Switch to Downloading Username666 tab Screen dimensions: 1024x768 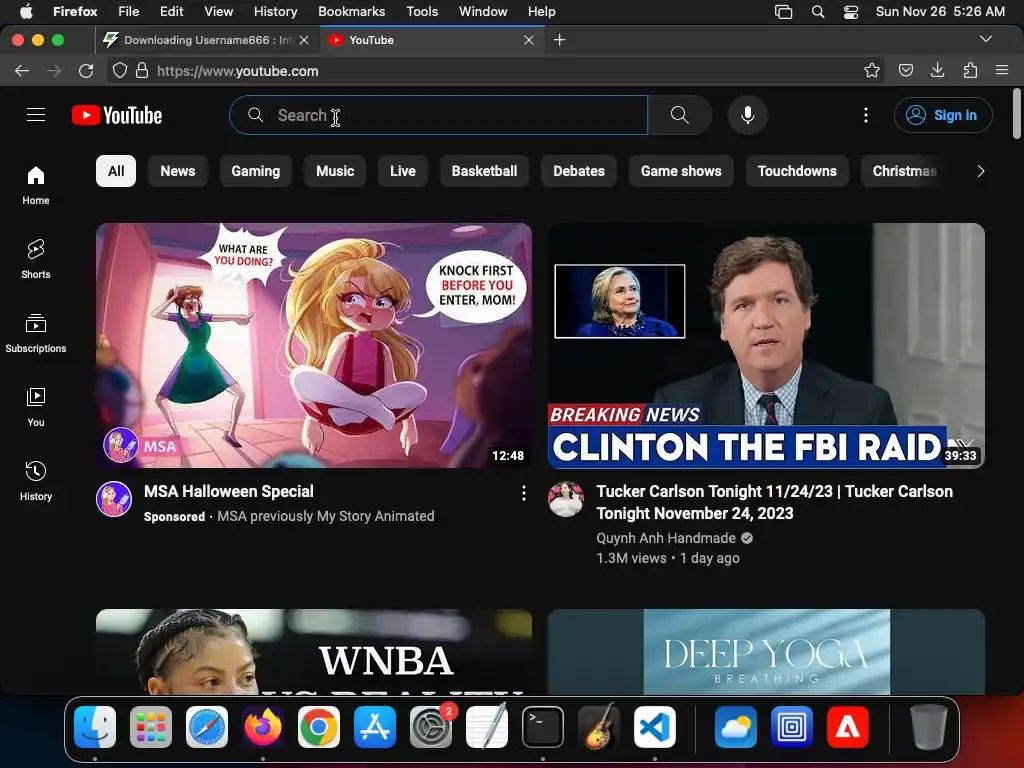[206, 40]
